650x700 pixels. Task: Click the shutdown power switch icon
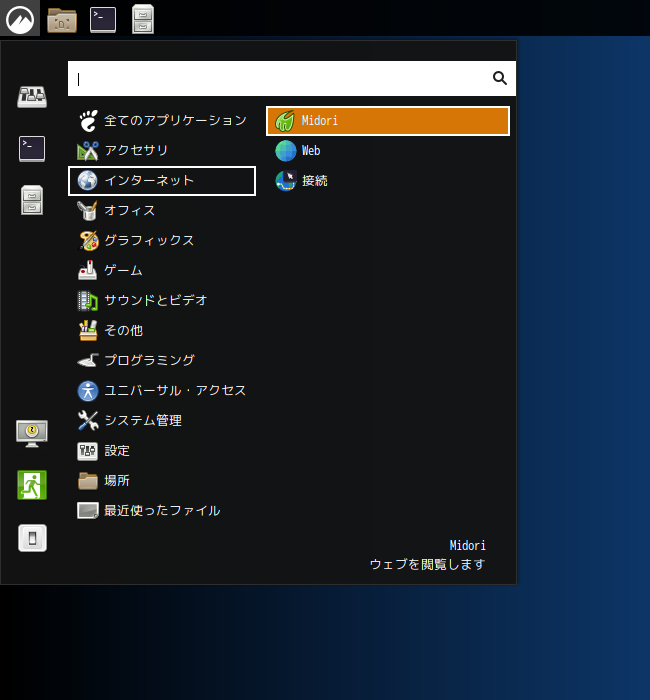tap(32, 538)
